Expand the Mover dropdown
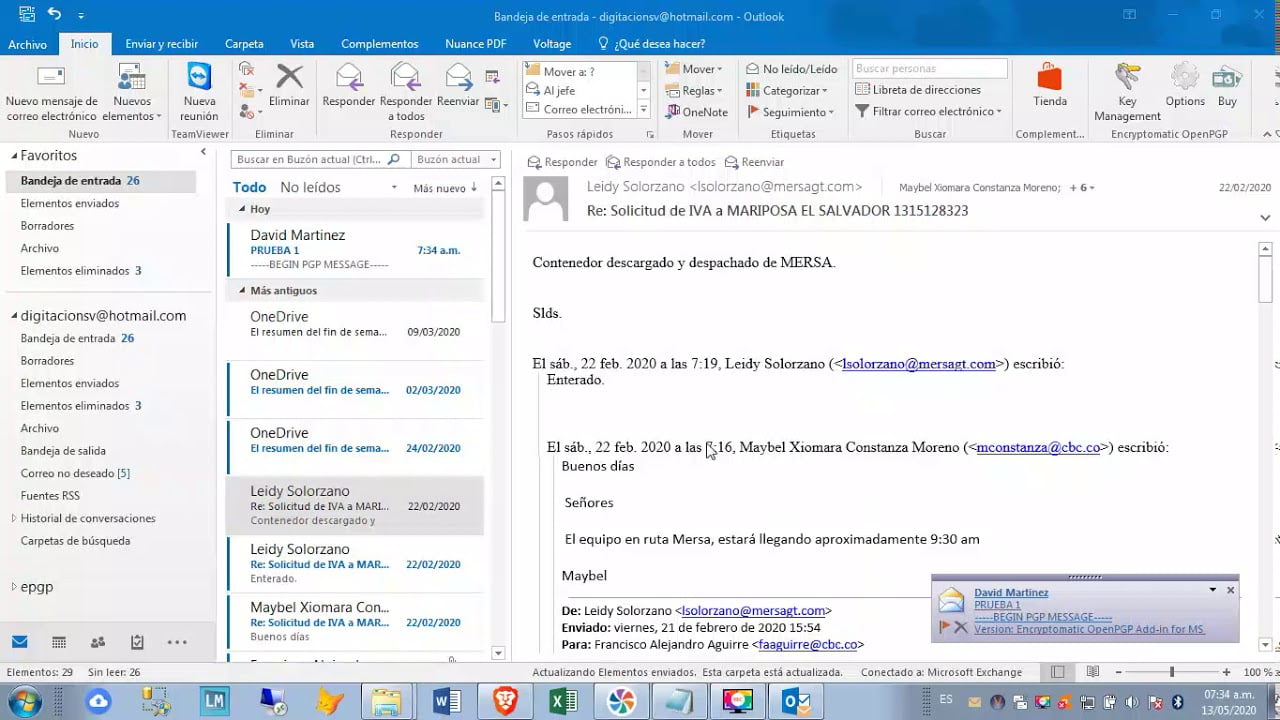The image size is (1280, 720). click(693, 69)
